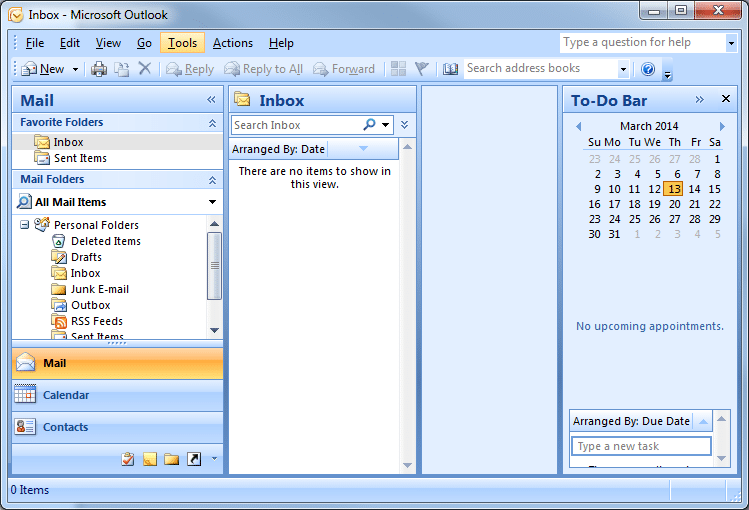Screen dimensions: 749x510
Task: Select March 13 in the date navigator
Action: coord(674,189)
